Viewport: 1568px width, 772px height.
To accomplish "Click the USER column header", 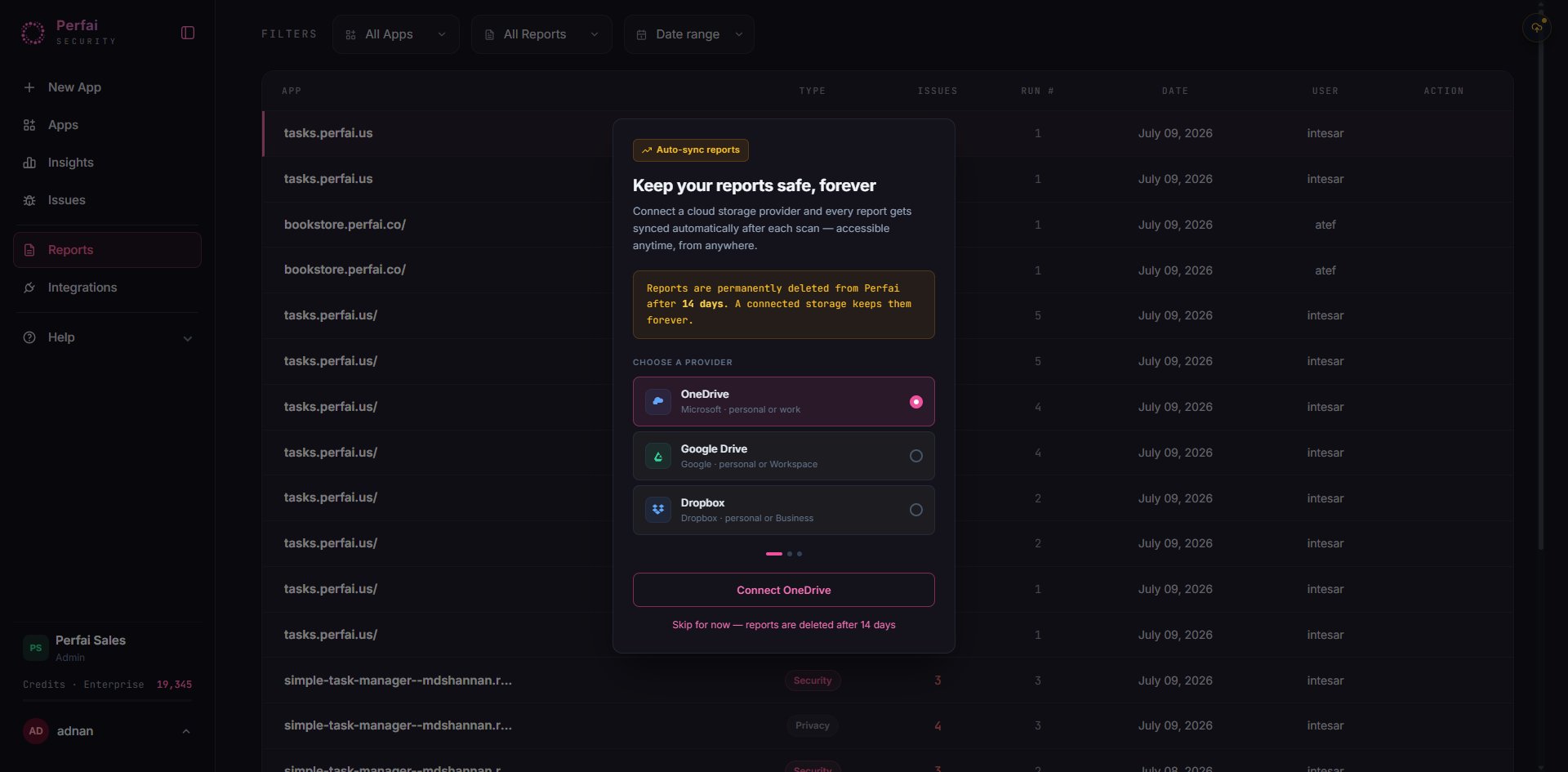I will 1325,91.
